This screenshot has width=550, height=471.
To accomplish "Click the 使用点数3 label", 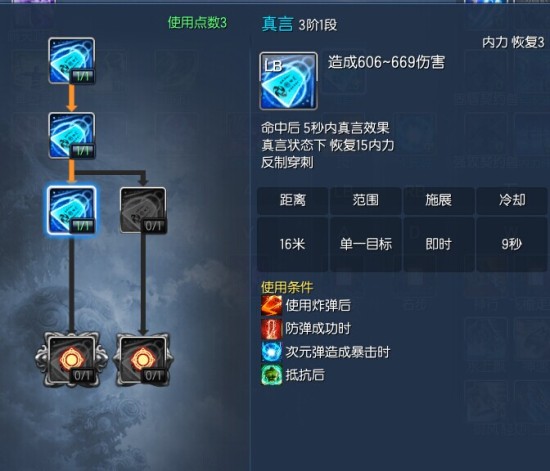I will 197,23.
